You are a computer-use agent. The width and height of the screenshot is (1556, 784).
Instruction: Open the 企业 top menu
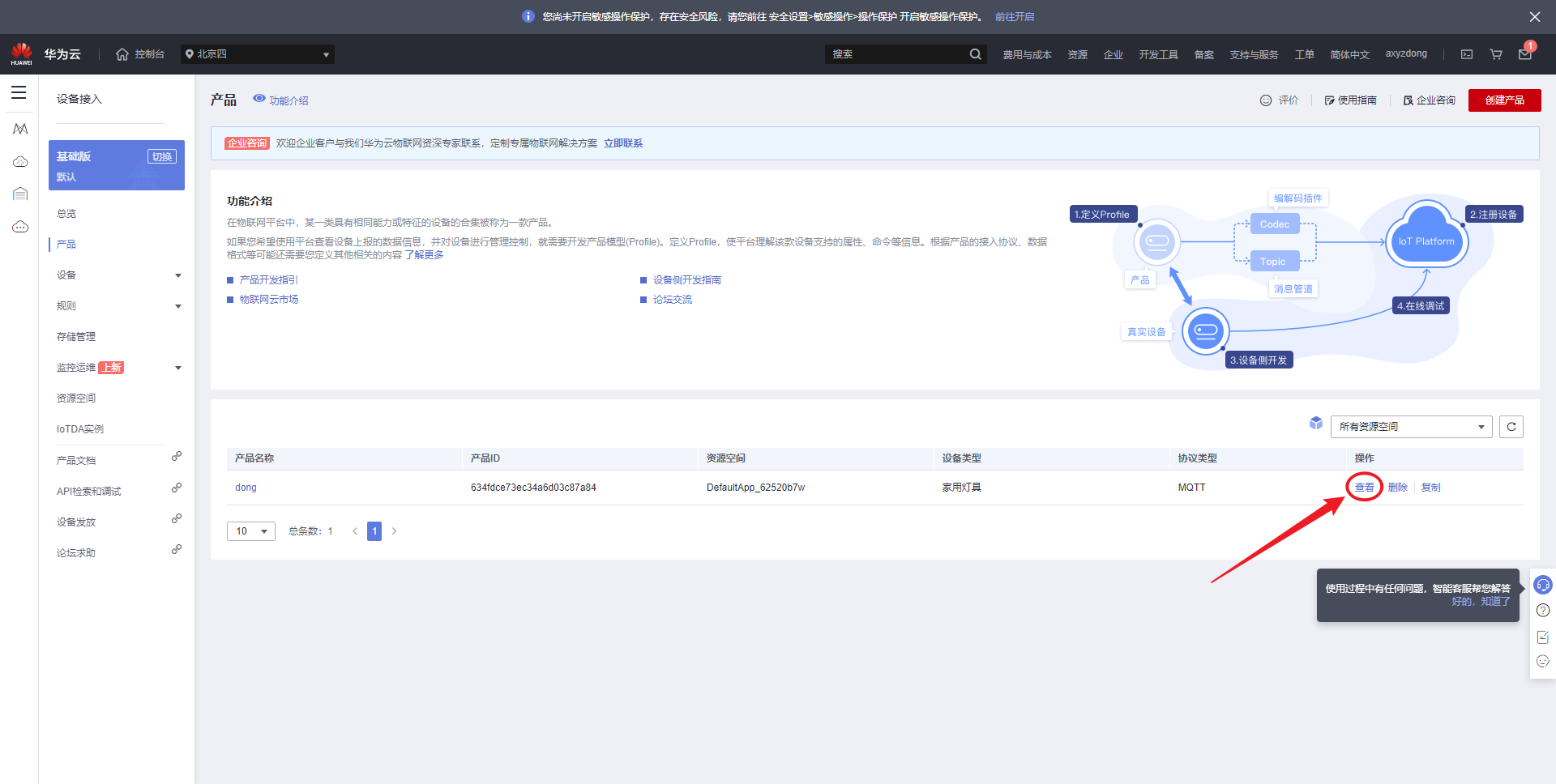(x=1114, y=54)
